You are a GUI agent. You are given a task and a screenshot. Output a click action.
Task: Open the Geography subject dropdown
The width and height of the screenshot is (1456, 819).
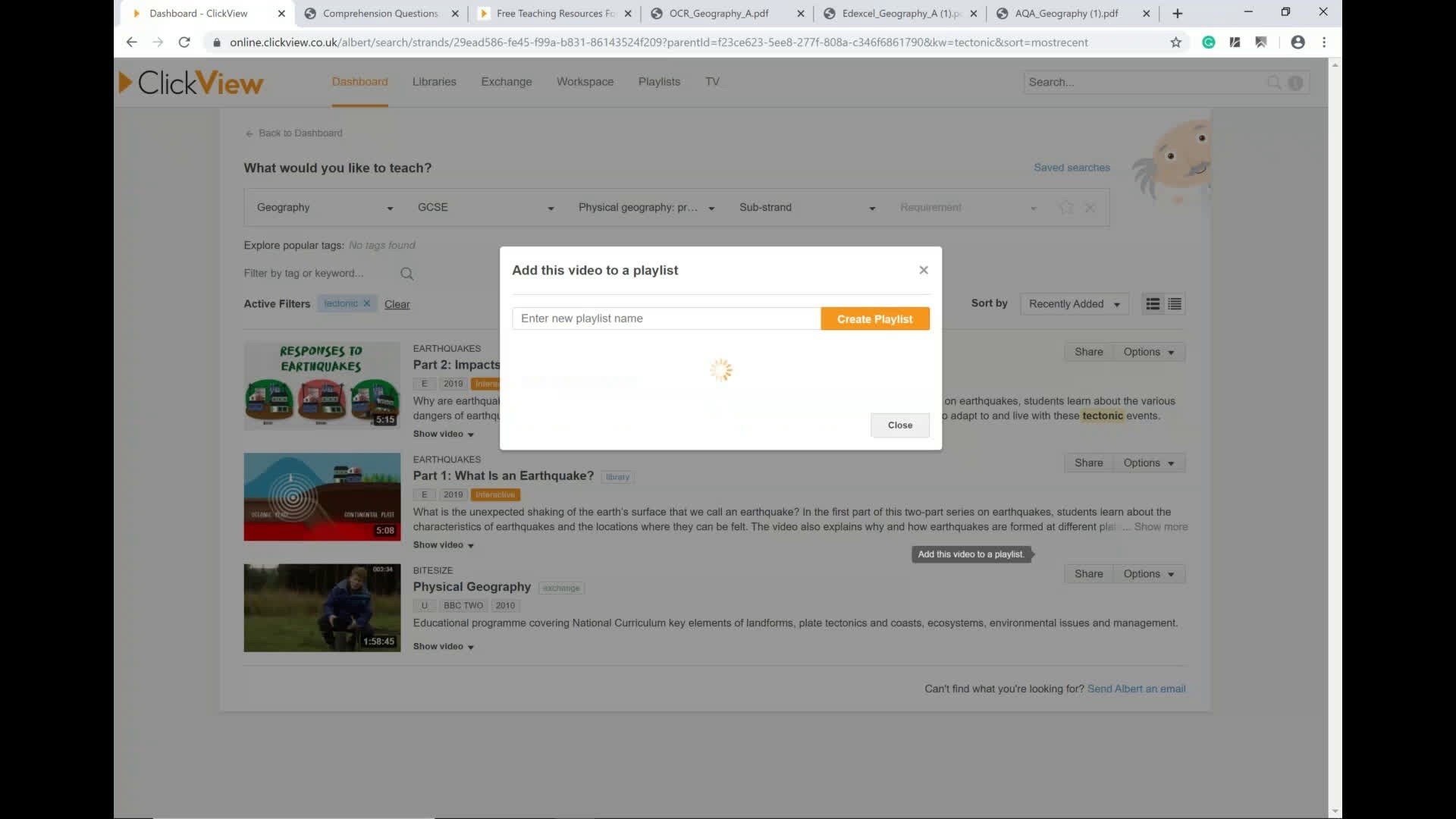tap(325, 208)
